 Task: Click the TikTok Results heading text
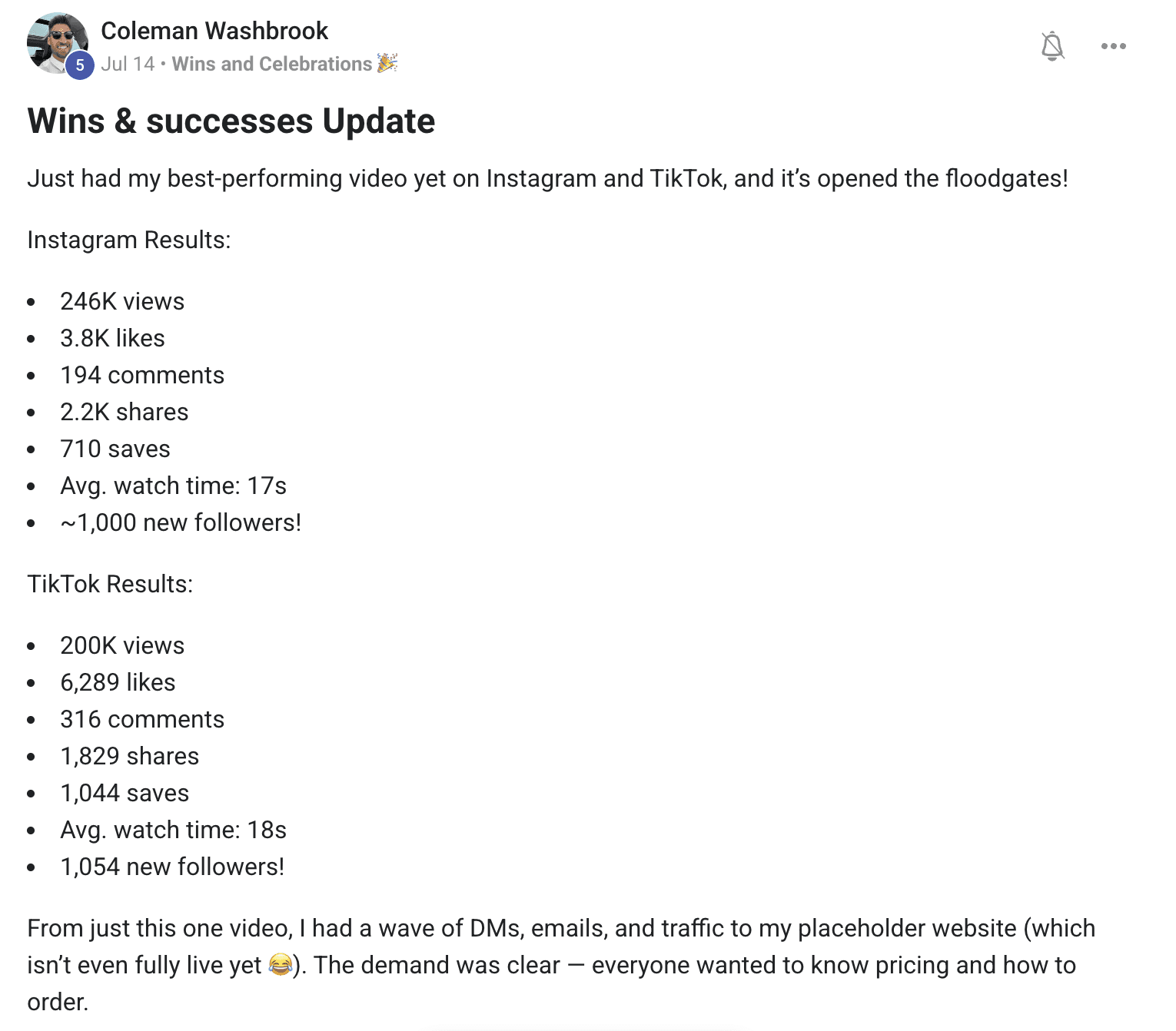click(110, 584)
